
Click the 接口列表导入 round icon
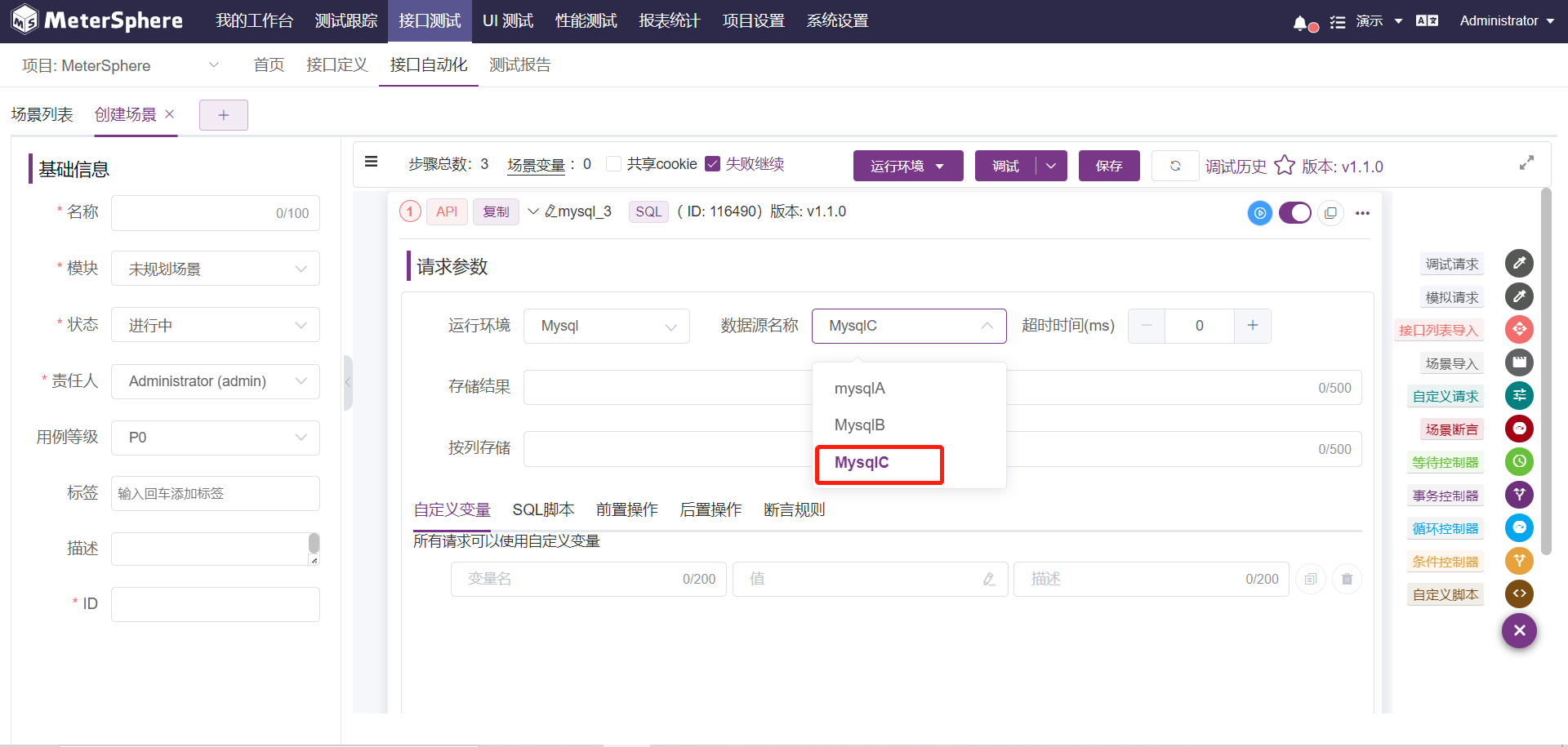1519,329
